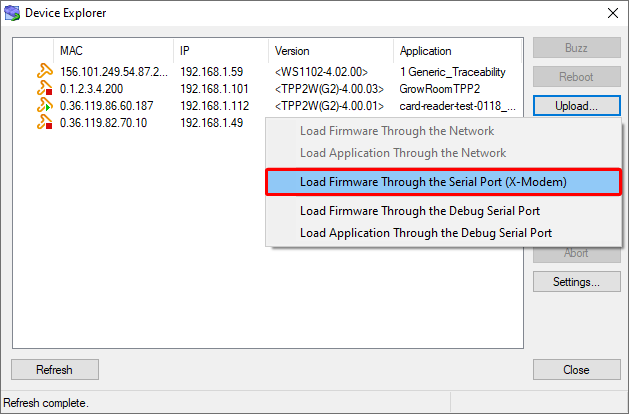Screen dimensions: 629x414
Task: Click the running device icon for 0.36.119.86.60.187
Action: click(44, 105)
